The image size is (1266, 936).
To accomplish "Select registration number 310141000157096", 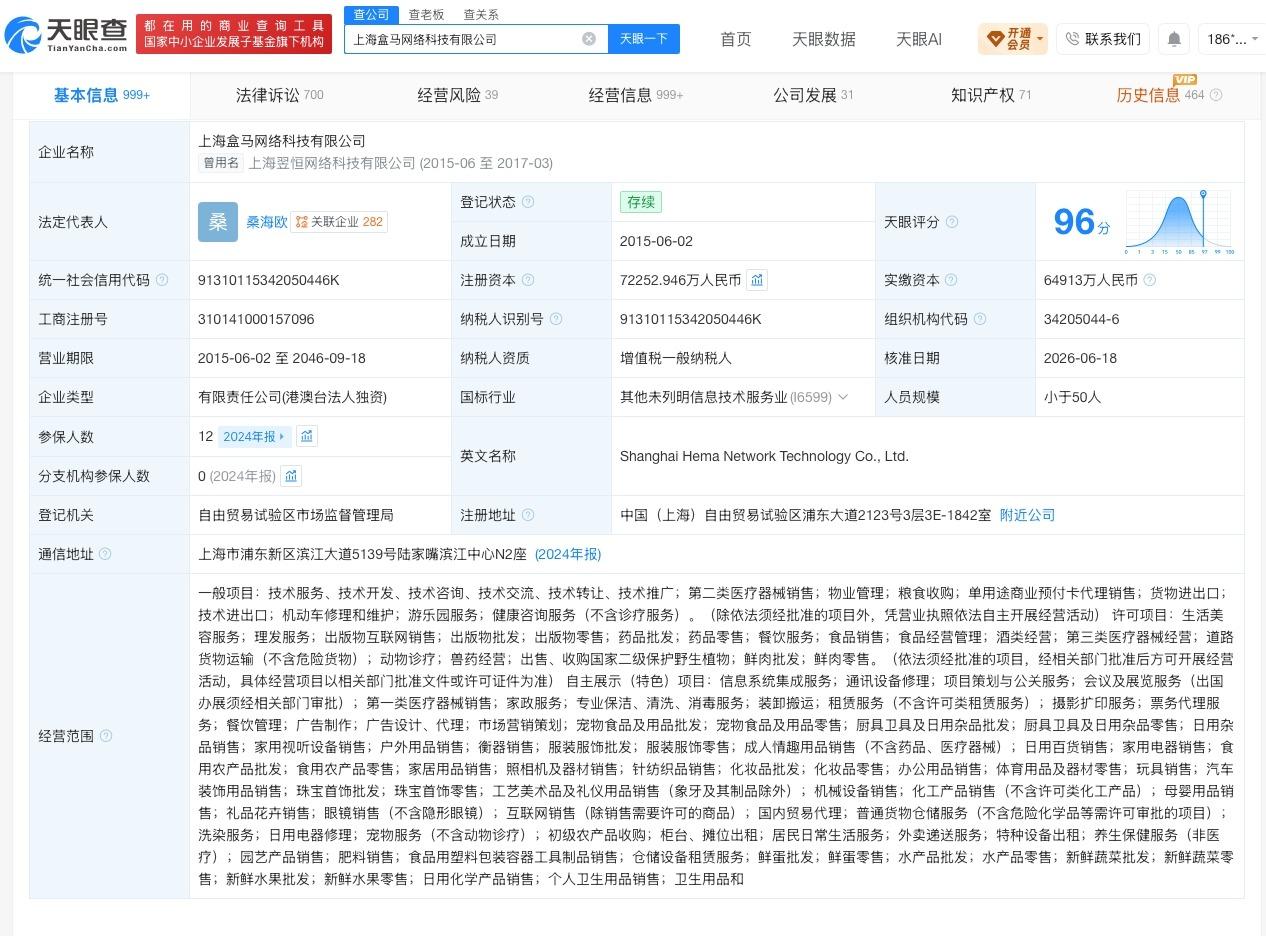I will tap(256, 319).
